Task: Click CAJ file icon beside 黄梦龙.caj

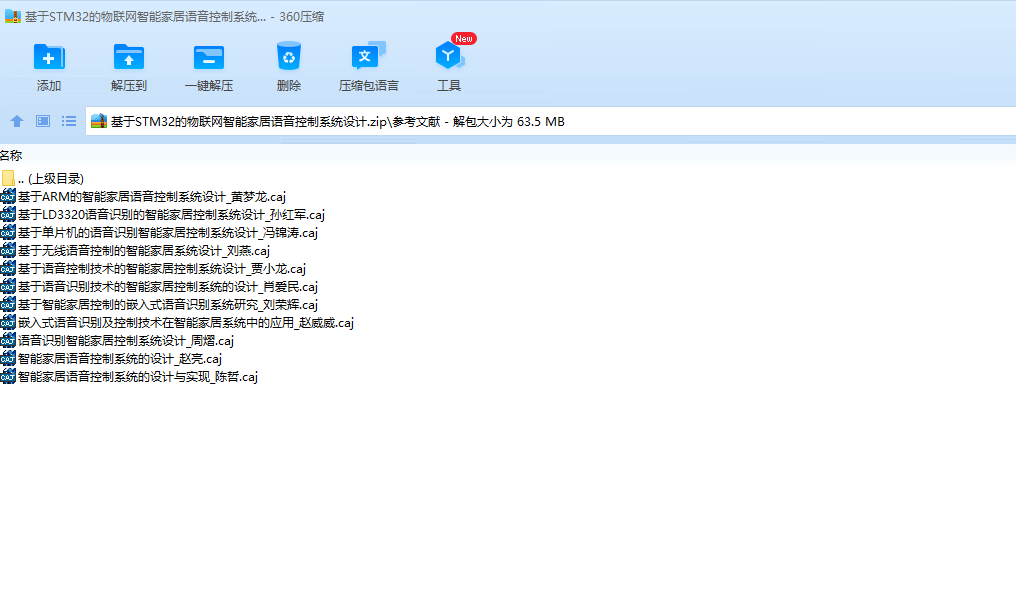Action: coord(8,196)
